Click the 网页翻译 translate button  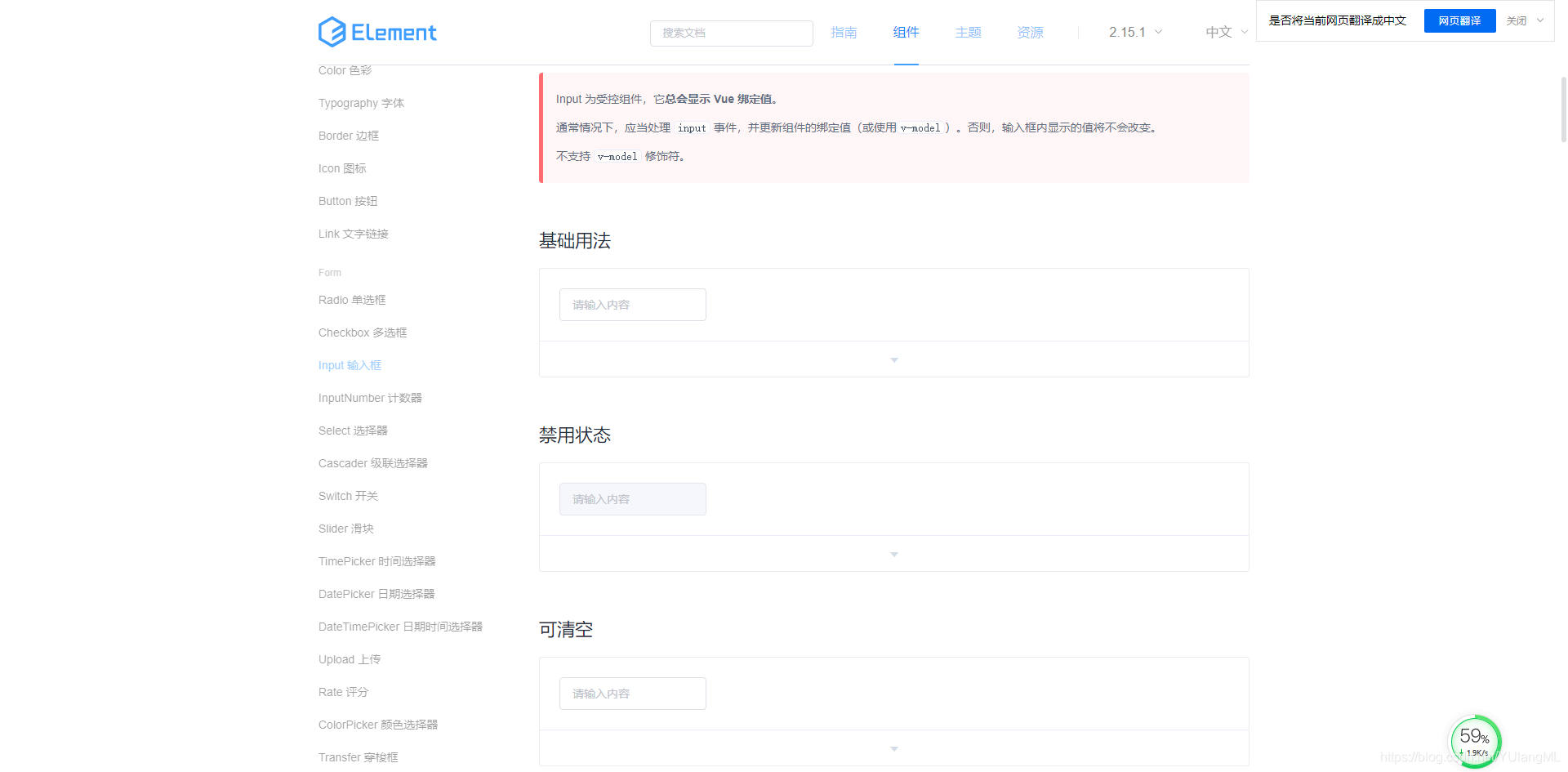(1459, 20)
